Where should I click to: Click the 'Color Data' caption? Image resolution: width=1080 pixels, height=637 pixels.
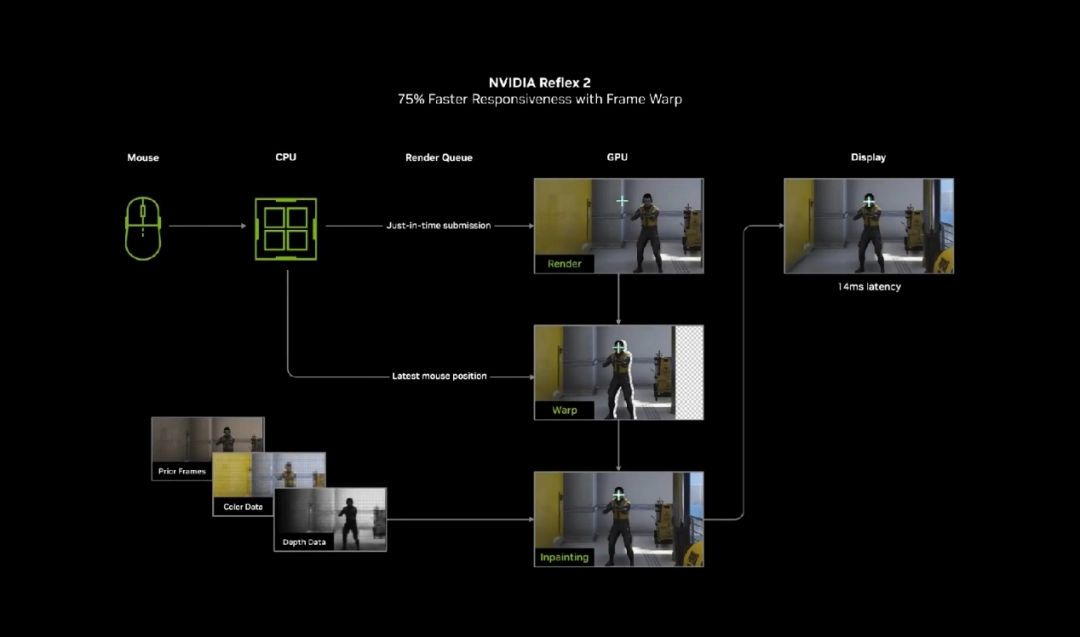click(x=242, y=507)
